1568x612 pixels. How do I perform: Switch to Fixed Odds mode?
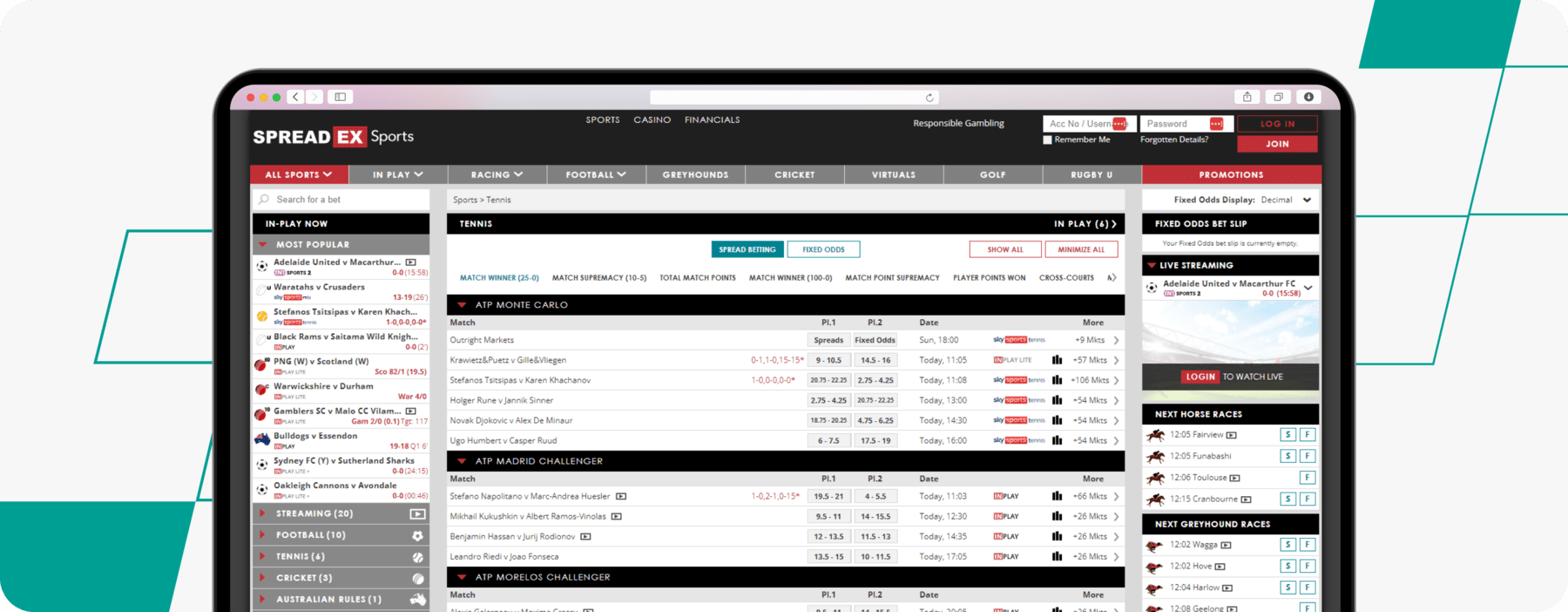coord(823,249)
